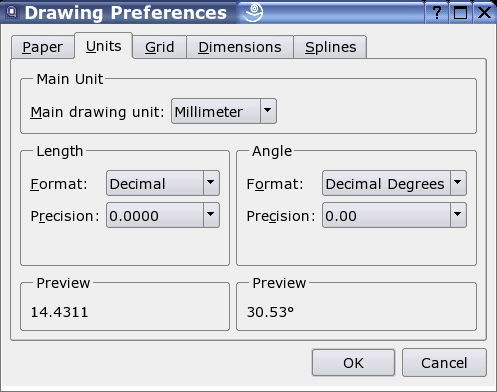The image size is (497, 392).
Task: Open the Main drawing unit Millimeter dropdown
Action: pyautogui.click(x=224, y=111)
